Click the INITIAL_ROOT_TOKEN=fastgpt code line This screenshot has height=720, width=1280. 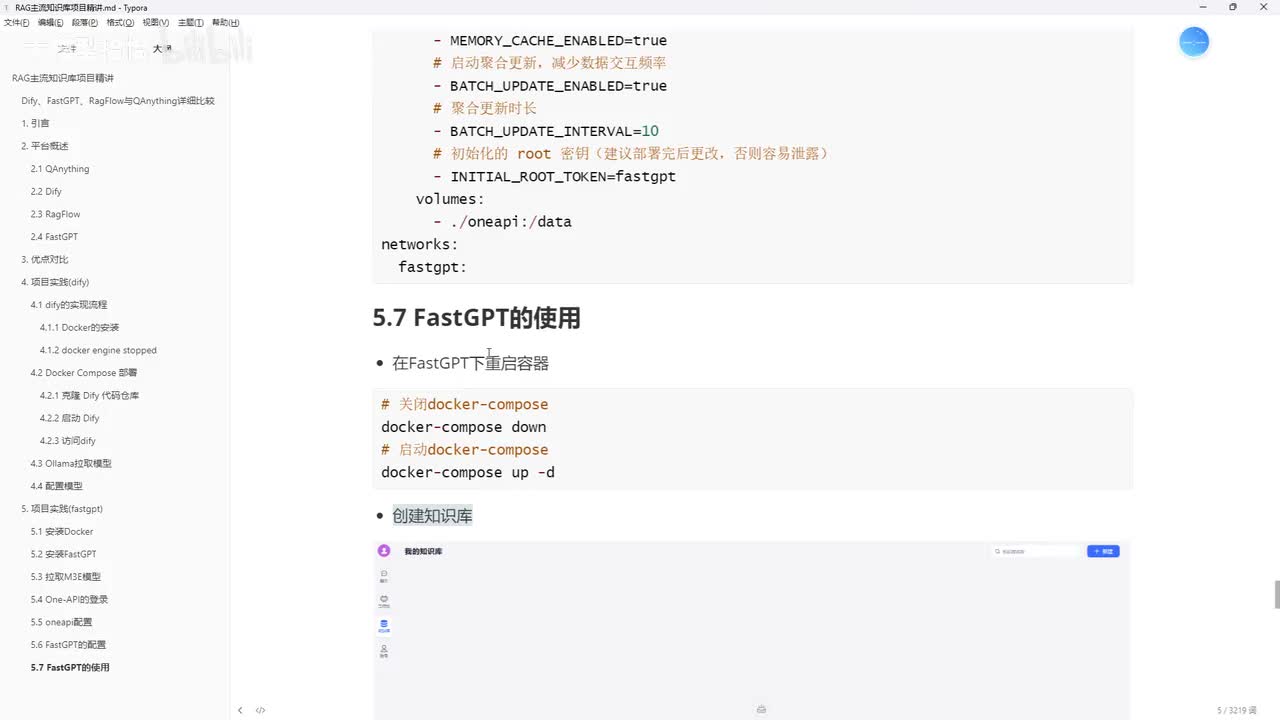563,177
